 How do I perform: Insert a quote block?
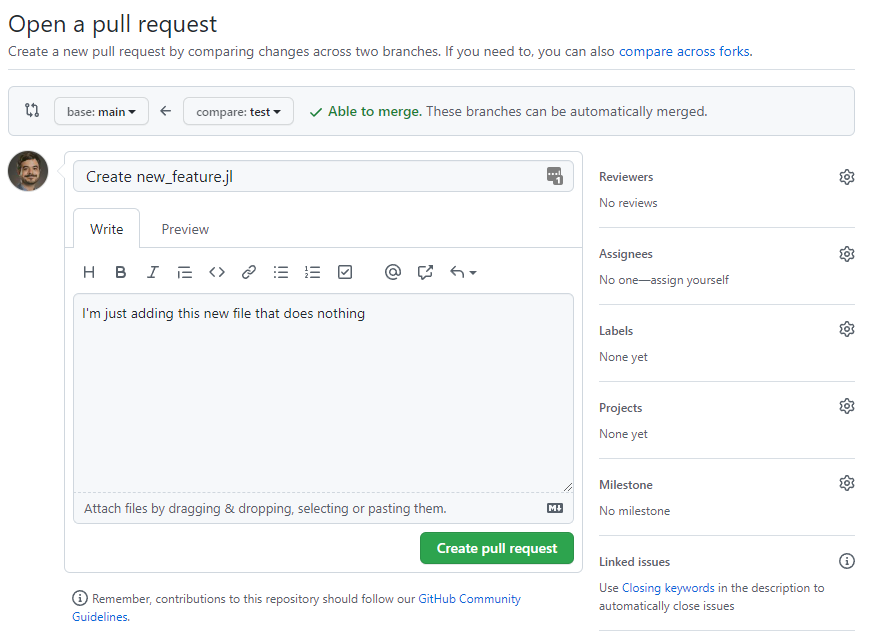[185, 272]
